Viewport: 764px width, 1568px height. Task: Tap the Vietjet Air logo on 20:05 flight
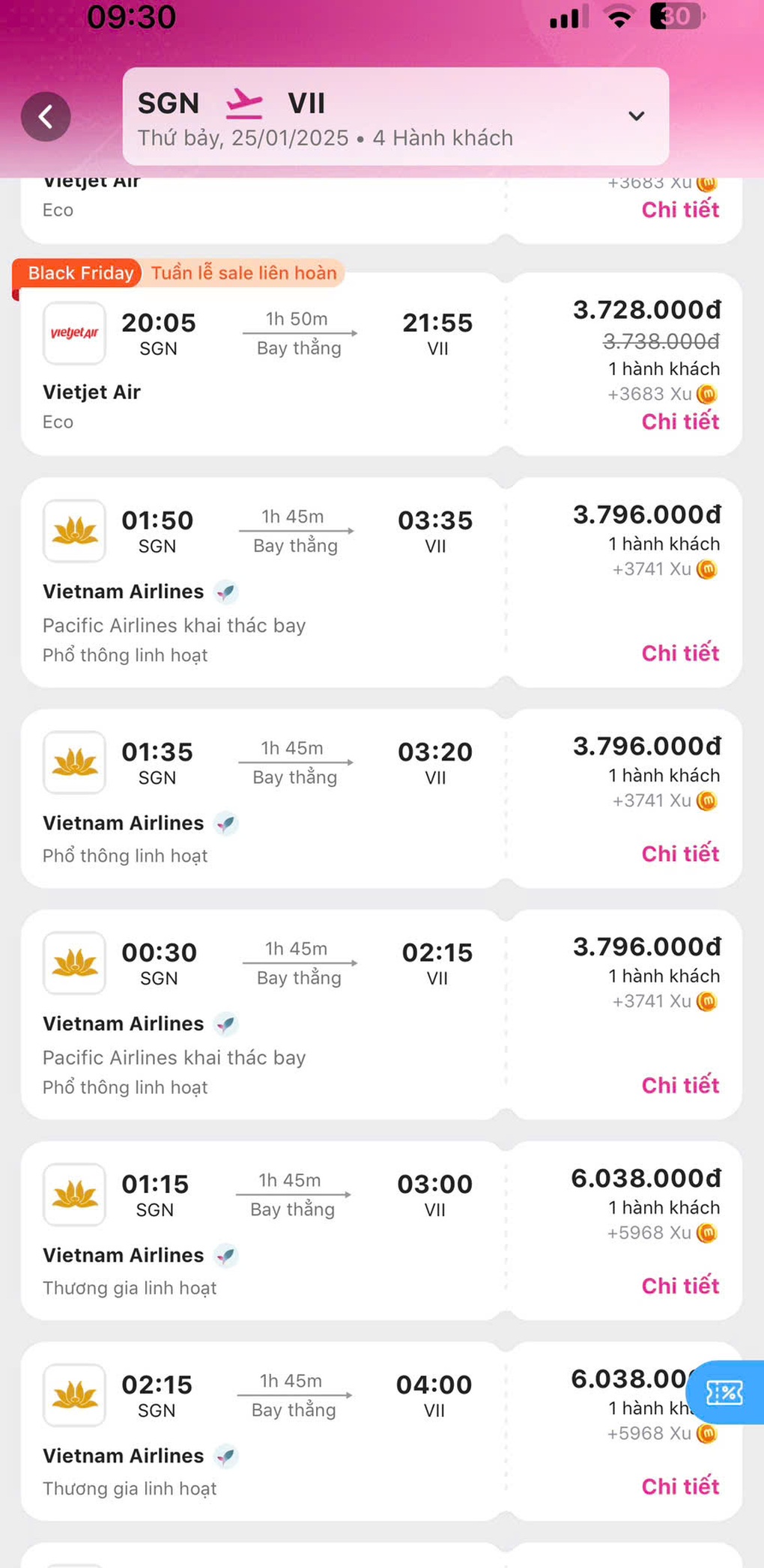click(74, 333)
